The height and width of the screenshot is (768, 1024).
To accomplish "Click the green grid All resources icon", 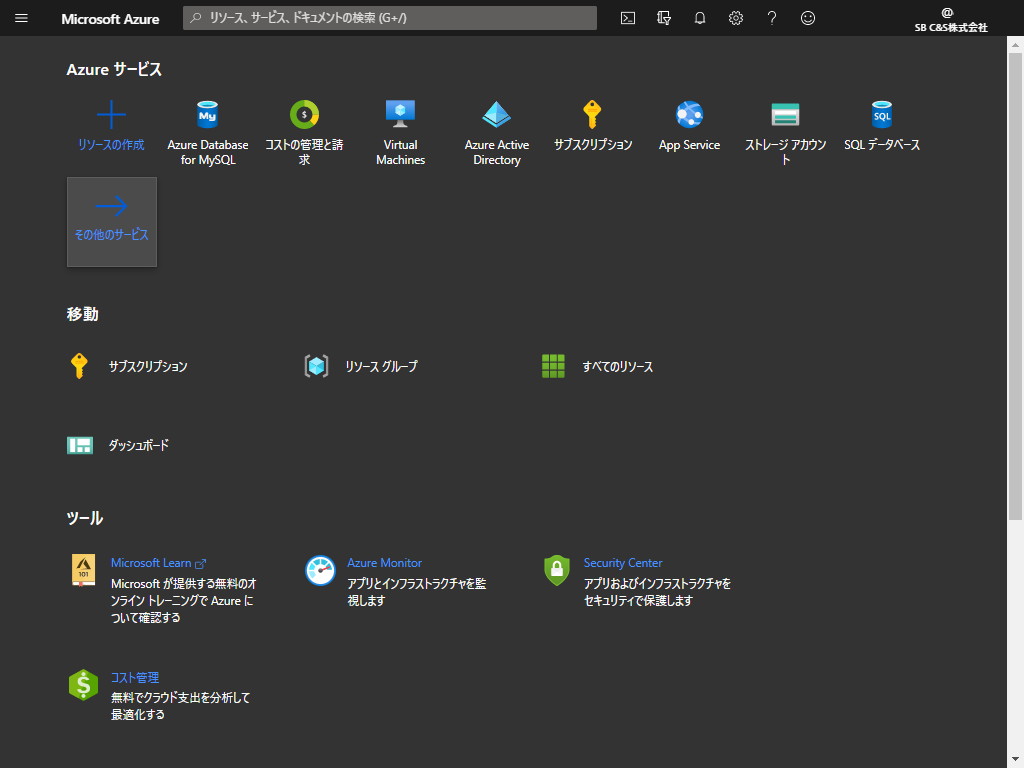I will click(x=553, y=366).
